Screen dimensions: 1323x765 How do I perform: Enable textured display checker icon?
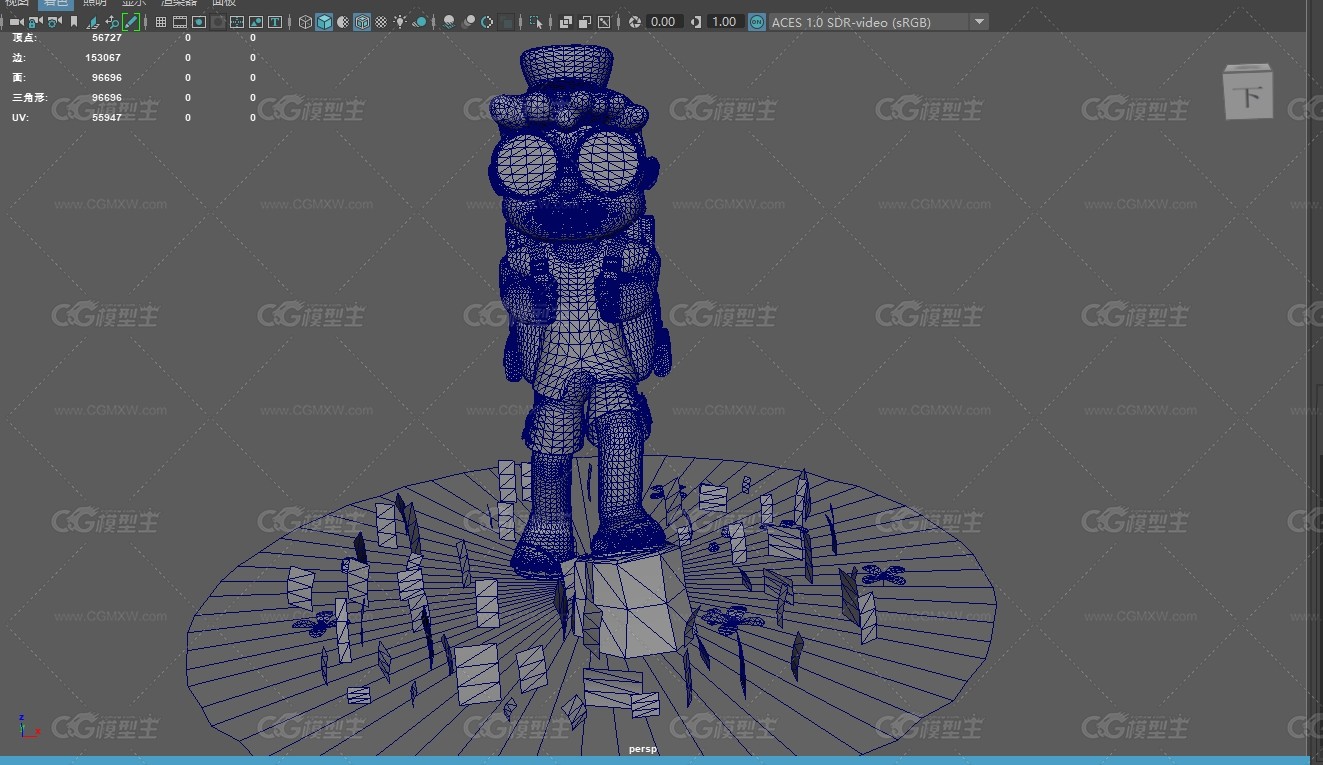[x=381, y=22]
